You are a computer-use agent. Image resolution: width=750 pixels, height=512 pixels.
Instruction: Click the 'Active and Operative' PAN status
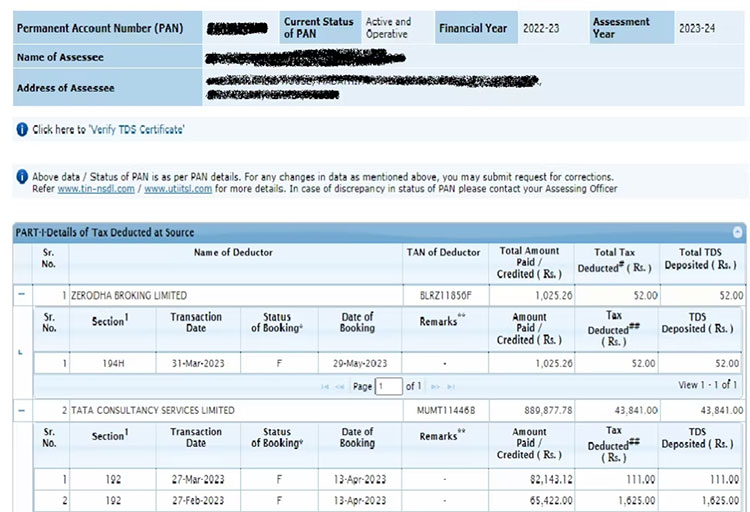click(388, 28)
